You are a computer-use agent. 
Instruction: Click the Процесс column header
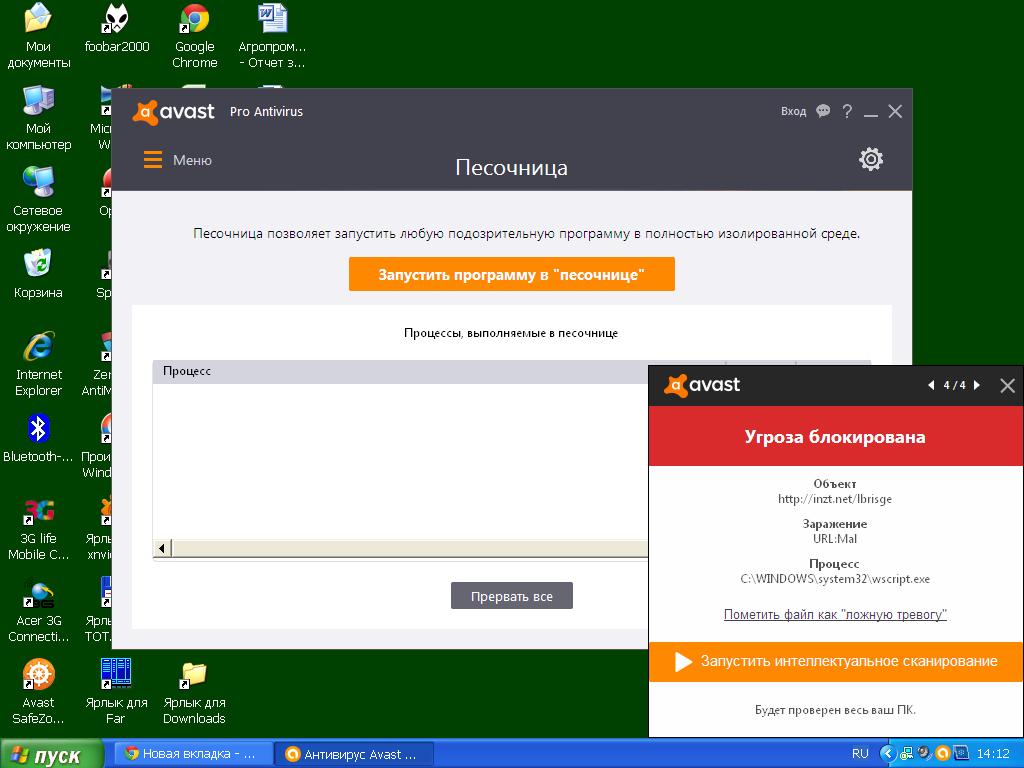coord(187,371)
